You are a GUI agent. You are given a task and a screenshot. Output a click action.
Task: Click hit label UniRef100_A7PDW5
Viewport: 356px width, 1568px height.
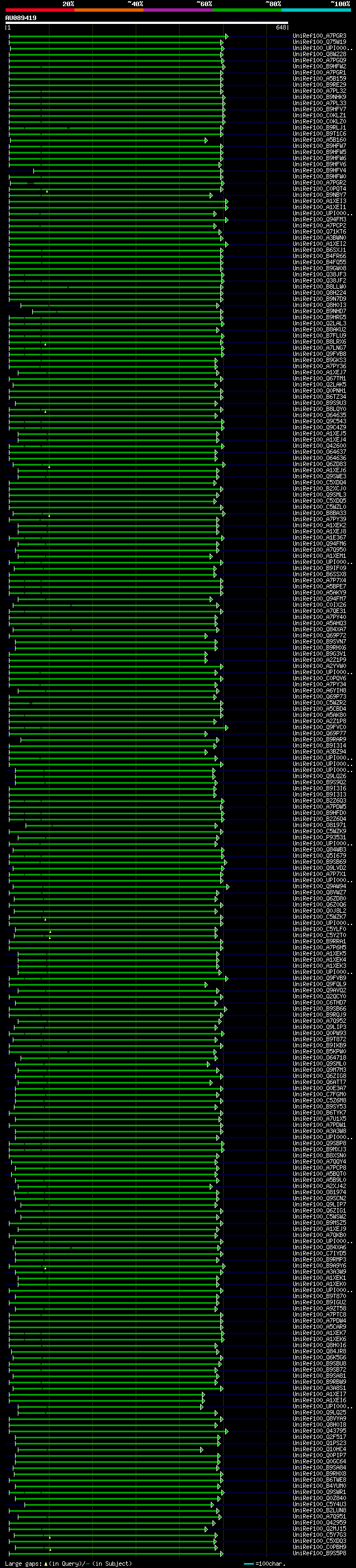[x=319, y=807]
